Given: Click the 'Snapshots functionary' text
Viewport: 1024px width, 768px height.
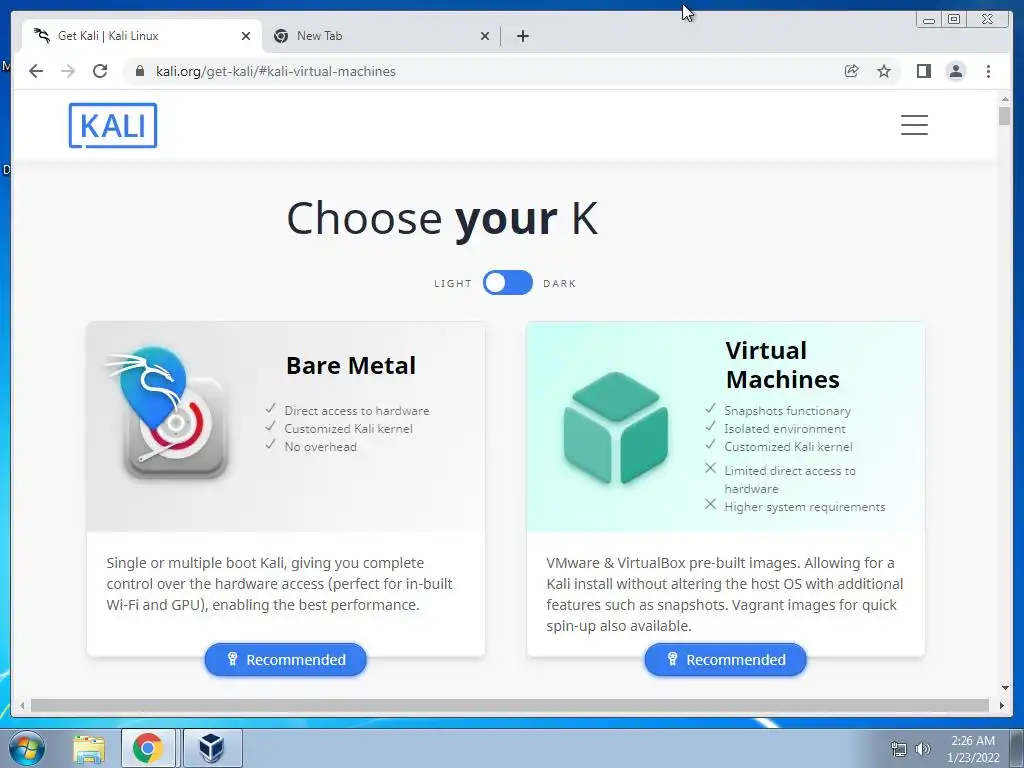Looking at the screenshot, I should (787, 411).
